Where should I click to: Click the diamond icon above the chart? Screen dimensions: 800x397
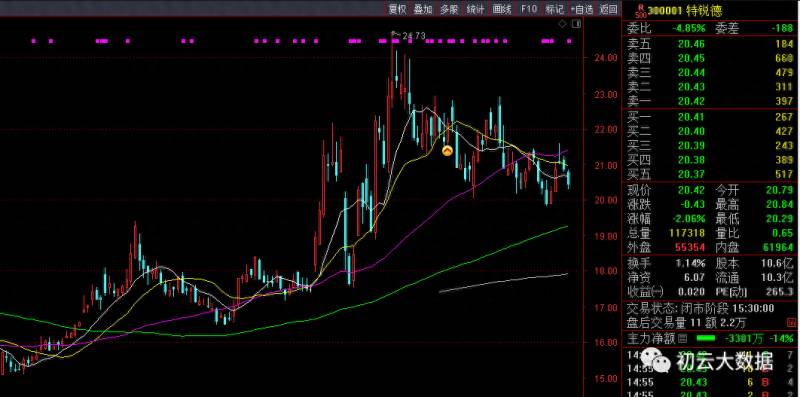coord(562,23)
